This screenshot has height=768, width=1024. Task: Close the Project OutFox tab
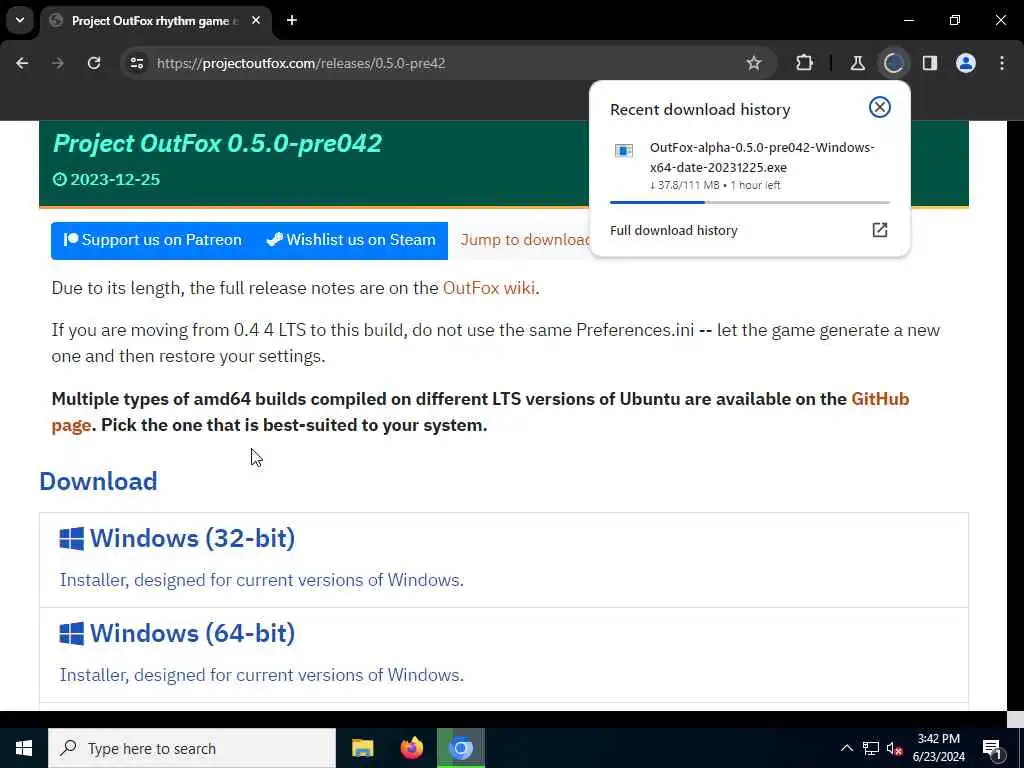tap(256, 20)
